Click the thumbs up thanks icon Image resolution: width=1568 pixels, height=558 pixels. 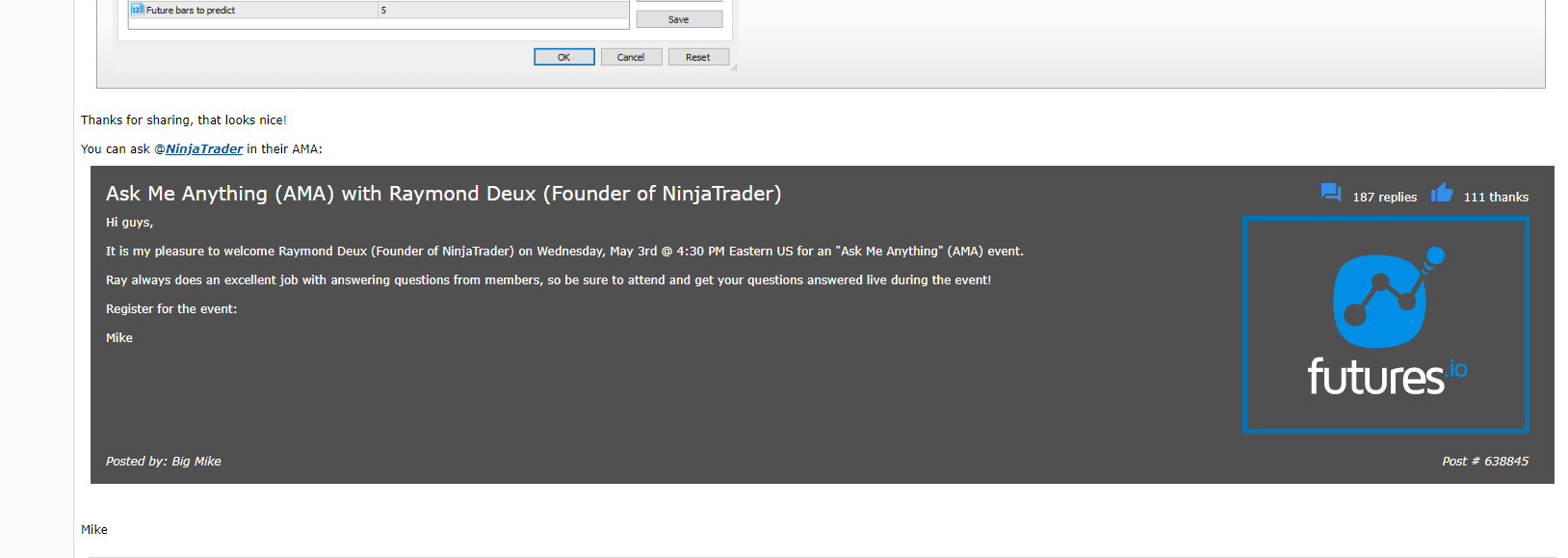(x=1442, y=193)
